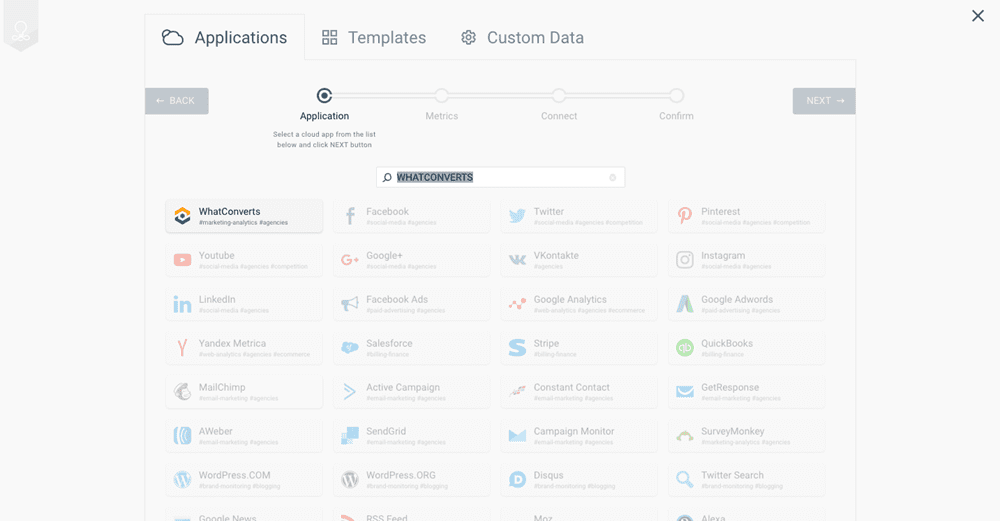Click the Connect step label
This screenshot has height=521, width=1000.
click(559, 116)
